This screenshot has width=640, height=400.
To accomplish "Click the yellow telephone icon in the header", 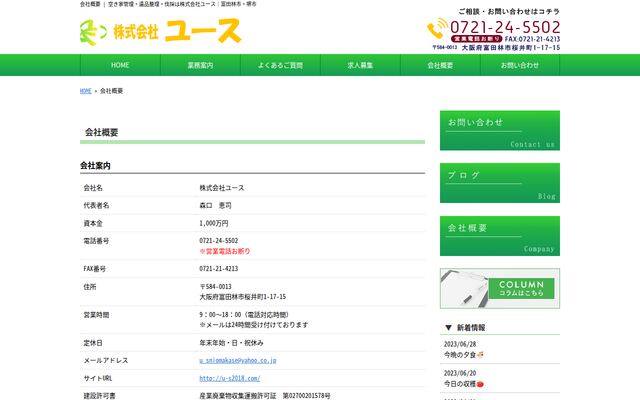I will pyautogui.click(x=437, y=28).
